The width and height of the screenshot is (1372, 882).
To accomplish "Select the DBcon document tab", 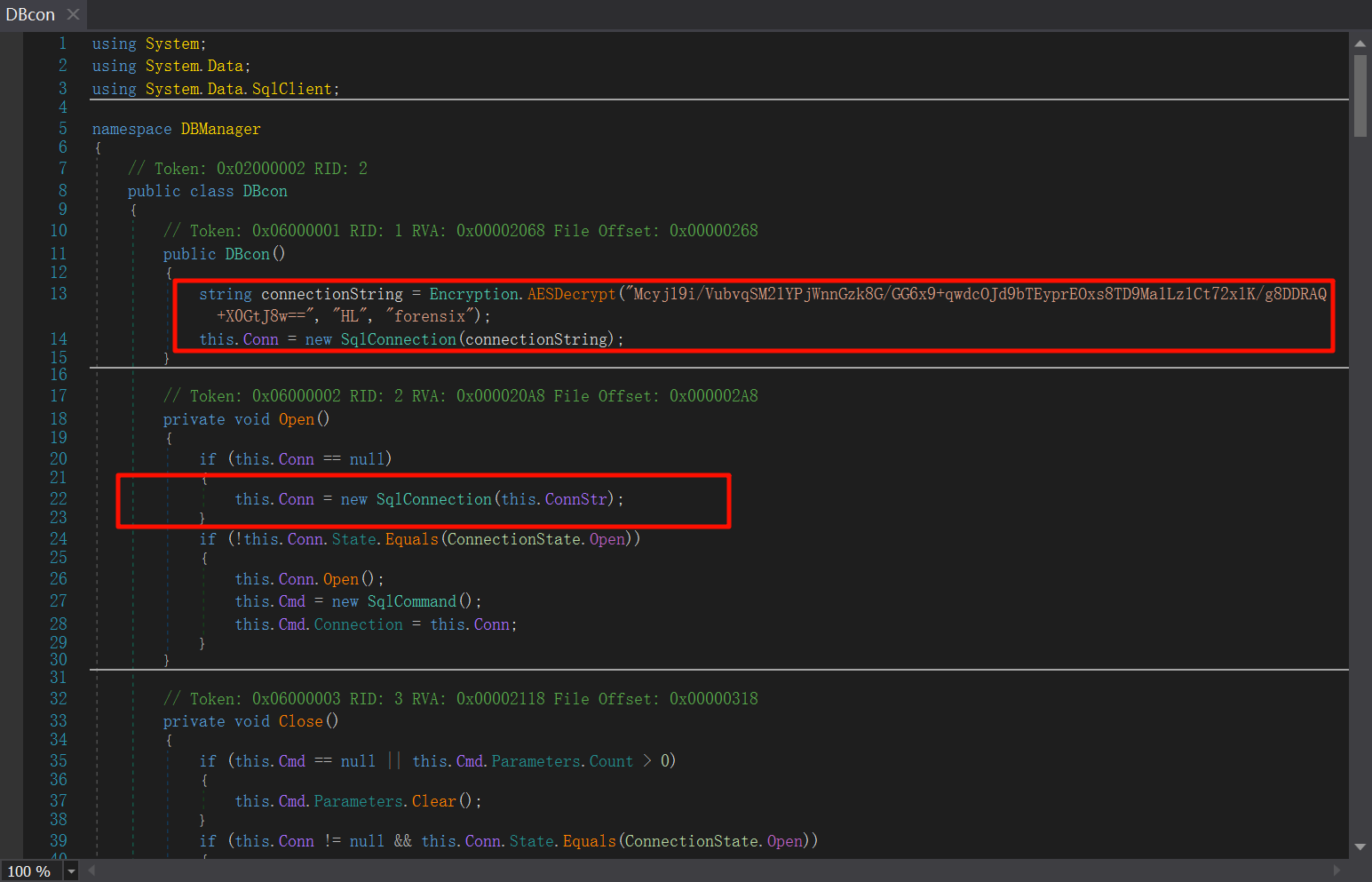I will [x=30, y=14].
